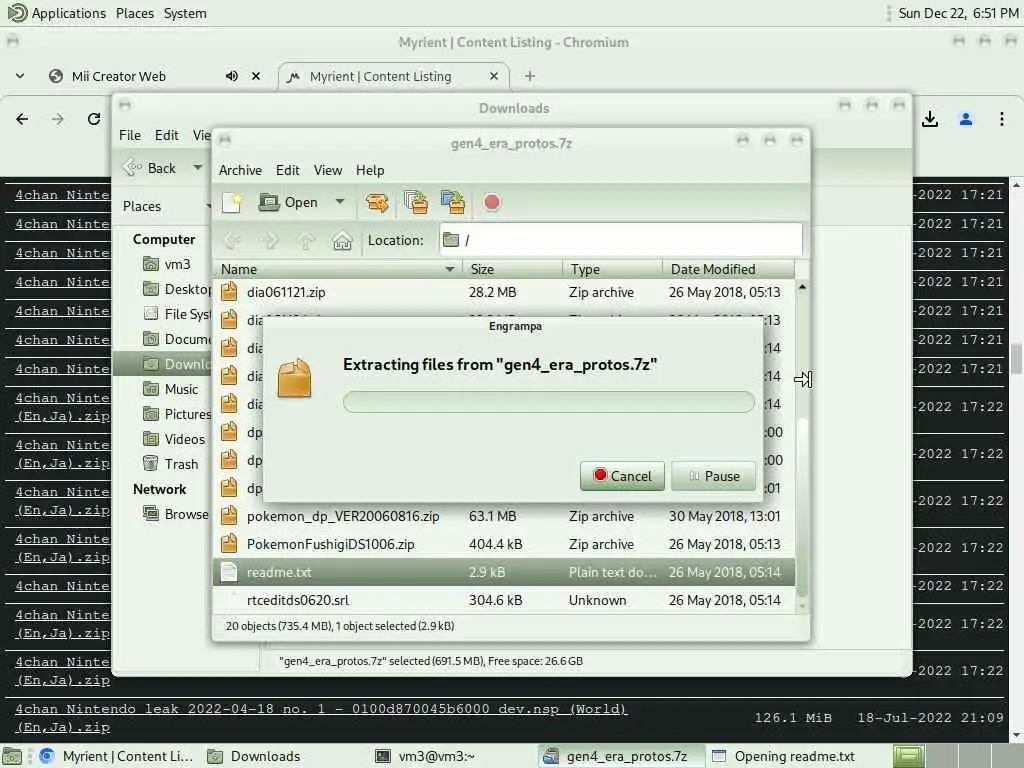
Task: Close the Mii Creator Web tab
Action: pos(256,76)
